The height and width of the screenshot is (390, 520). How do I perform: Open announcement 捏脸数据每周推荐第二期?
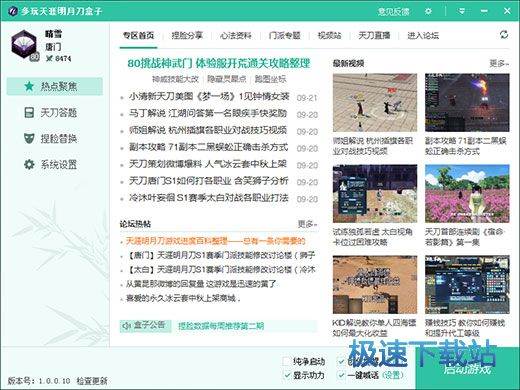[221, 326]
